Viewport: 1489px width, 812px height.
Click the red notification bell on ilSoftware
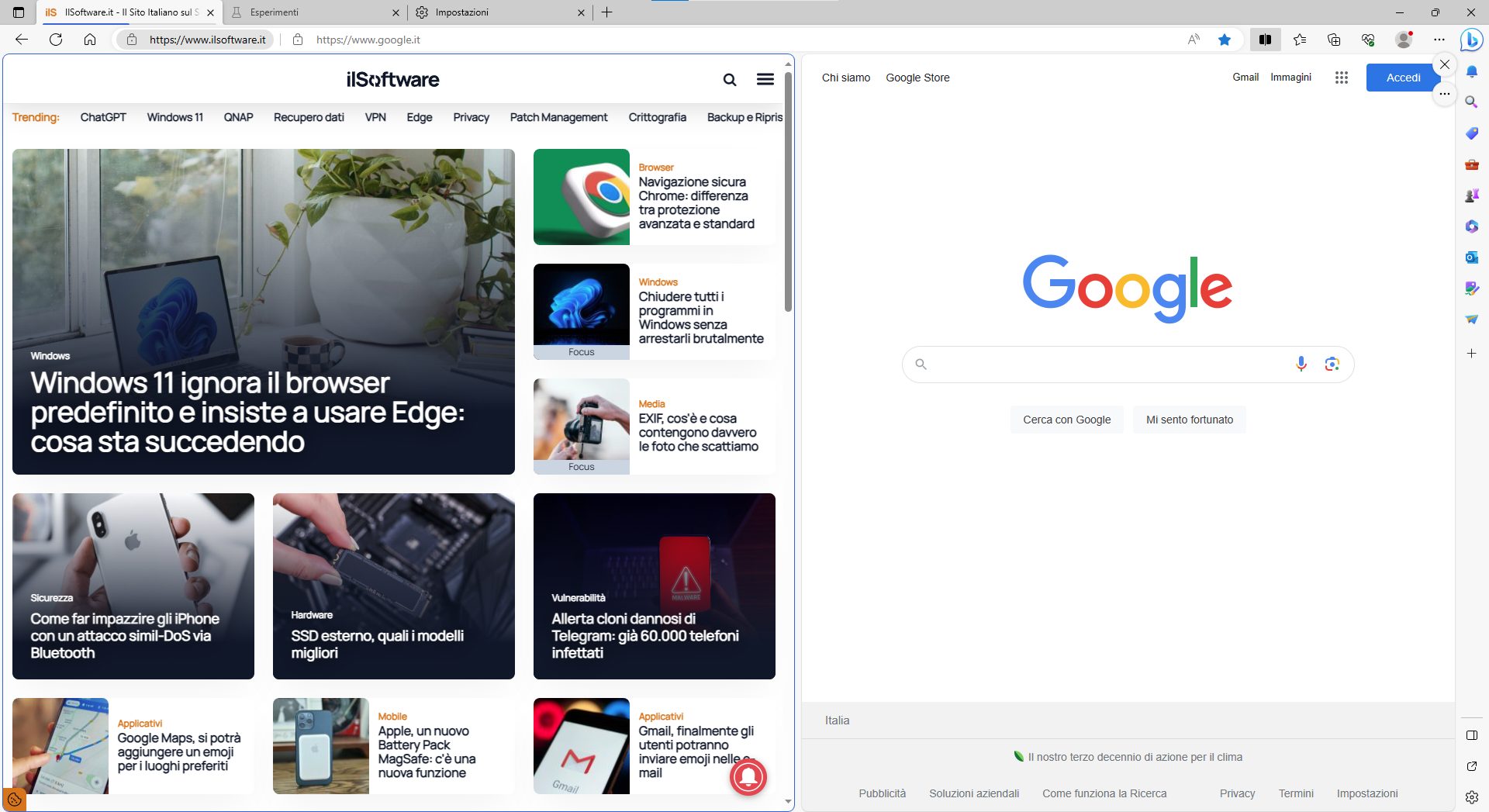(748, 776)
